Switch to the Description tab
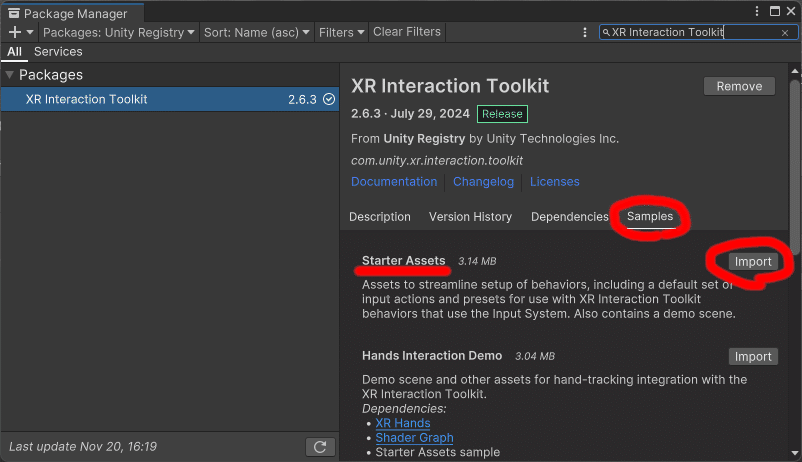This screenshot has width=802, height=462. click(380, 217)
